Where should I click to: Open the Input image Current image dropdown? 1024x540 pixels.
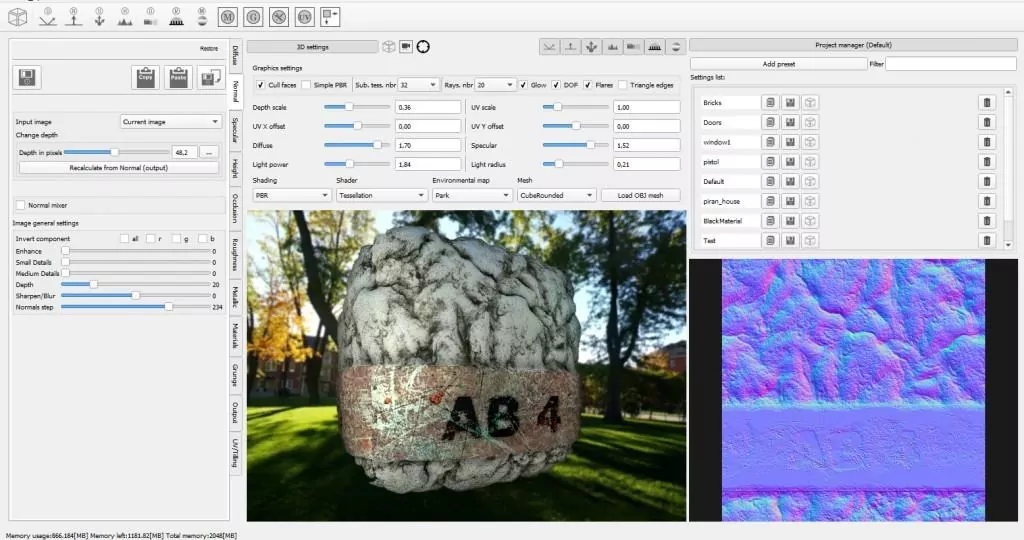coord(170,122)
